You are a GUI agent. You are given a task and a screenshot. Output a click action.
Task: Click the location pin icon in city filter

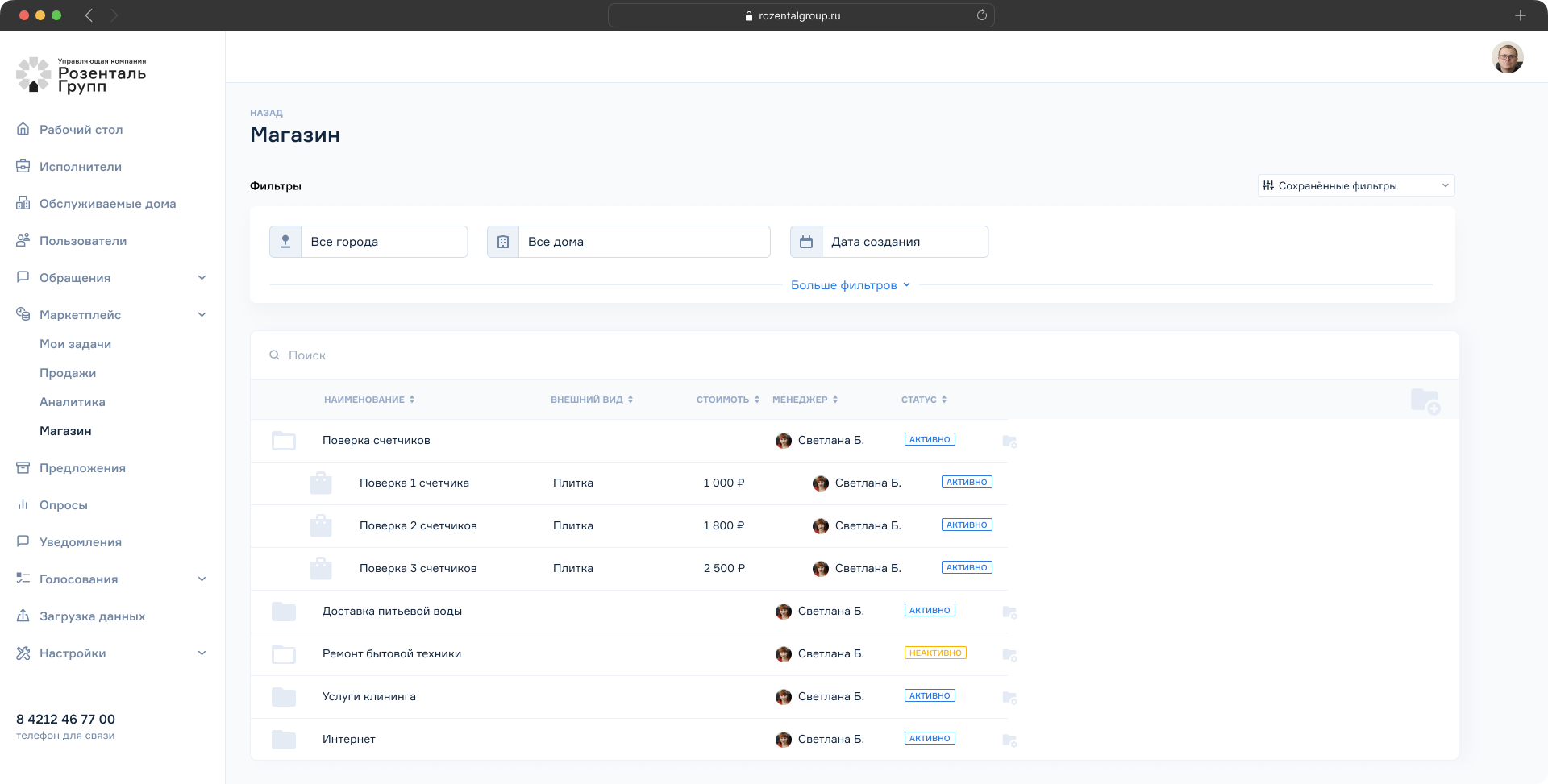coord(285,242)
